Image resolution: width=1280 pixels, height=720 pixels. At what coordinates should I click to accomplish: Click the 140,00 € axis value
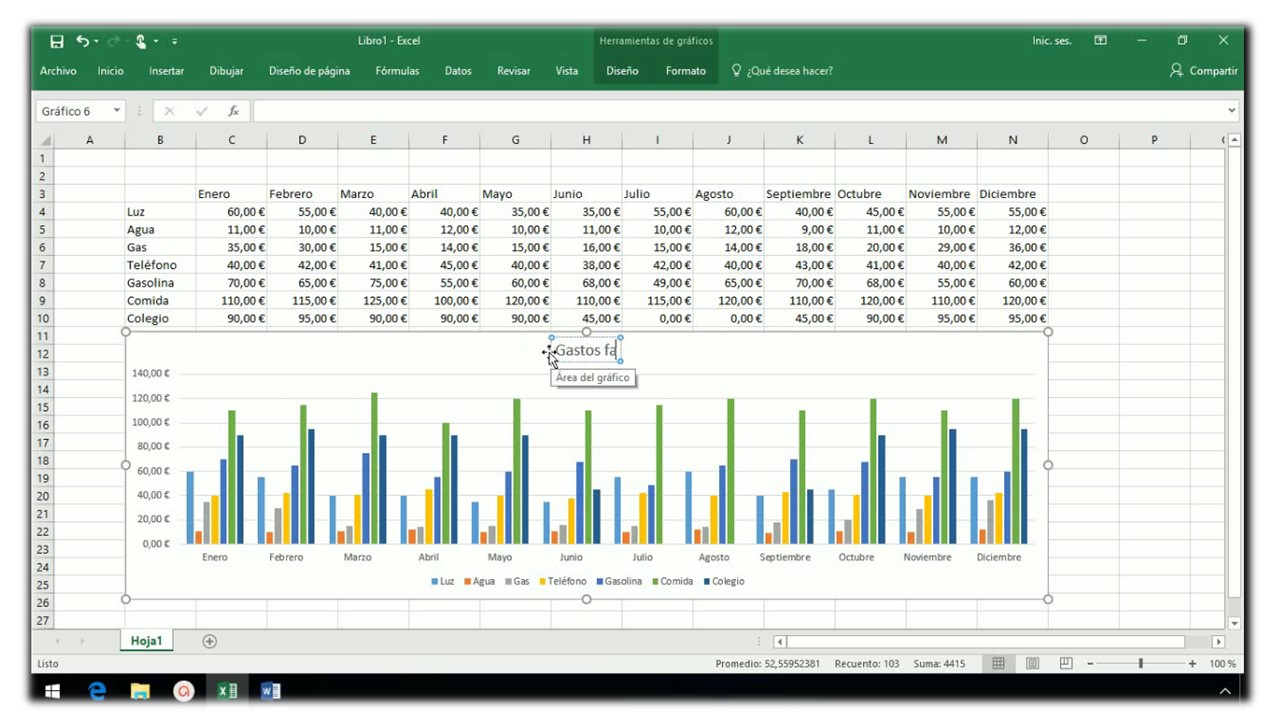coord(151,373)
